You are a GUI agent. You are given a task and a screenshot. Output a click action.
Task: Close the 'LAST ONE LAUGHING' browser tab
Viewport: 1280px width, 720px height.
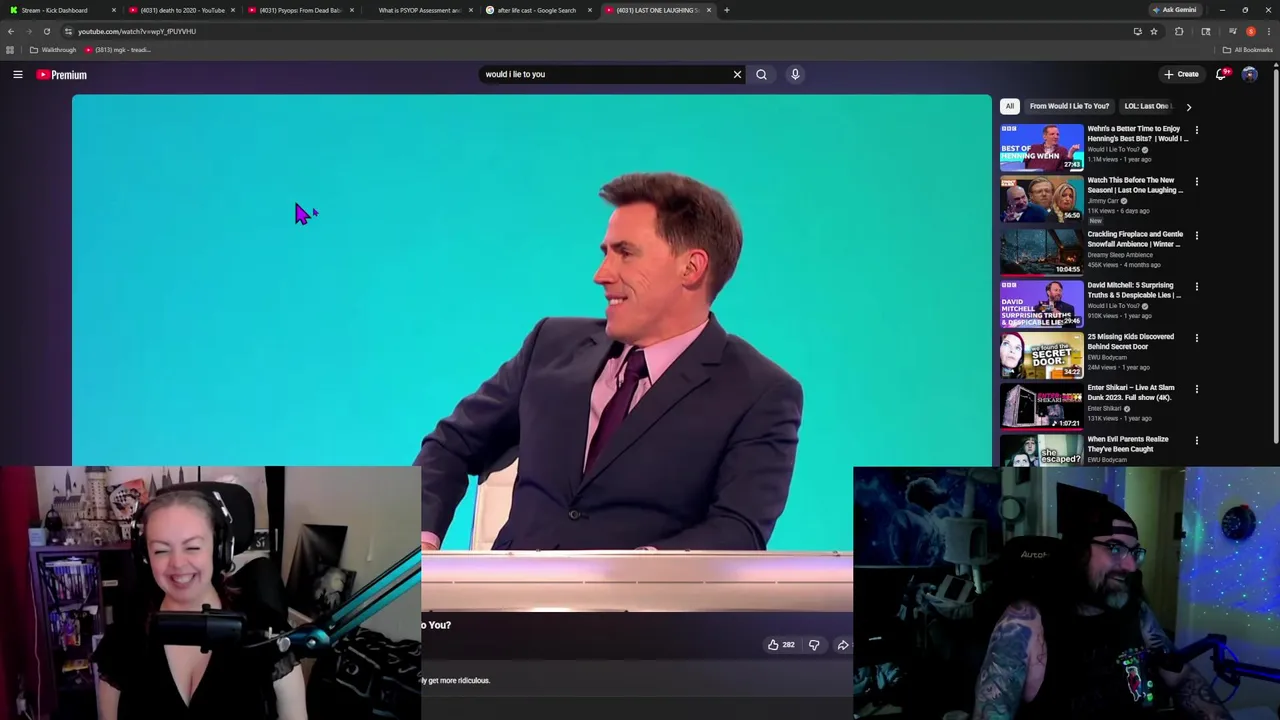coord(709,10)
